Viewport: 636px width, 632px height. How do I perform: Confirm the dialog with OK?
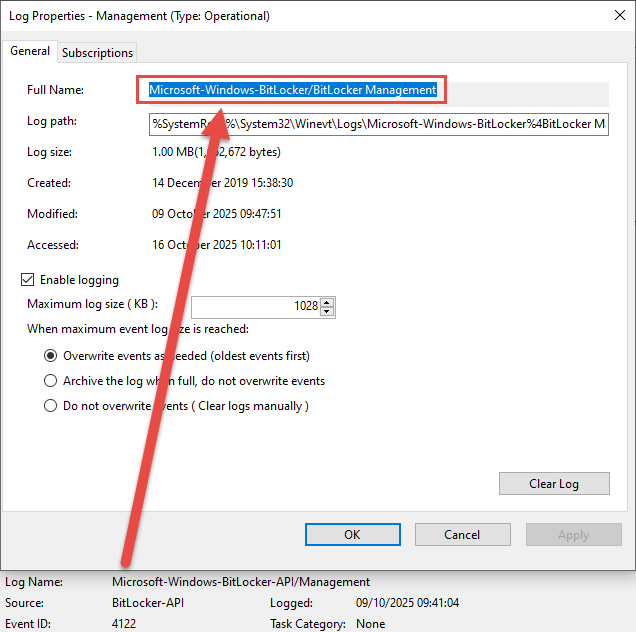pos(352,535)
